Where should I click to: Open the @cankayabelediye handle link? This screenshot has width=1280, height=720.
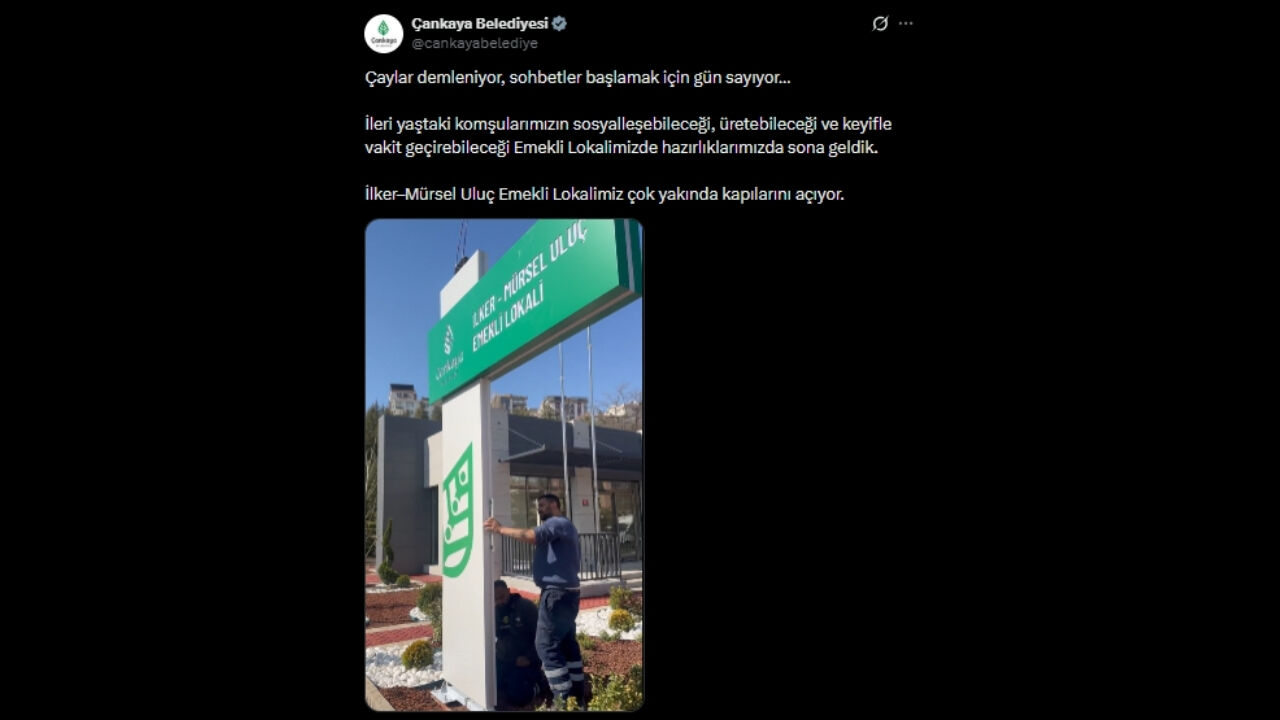475,43
